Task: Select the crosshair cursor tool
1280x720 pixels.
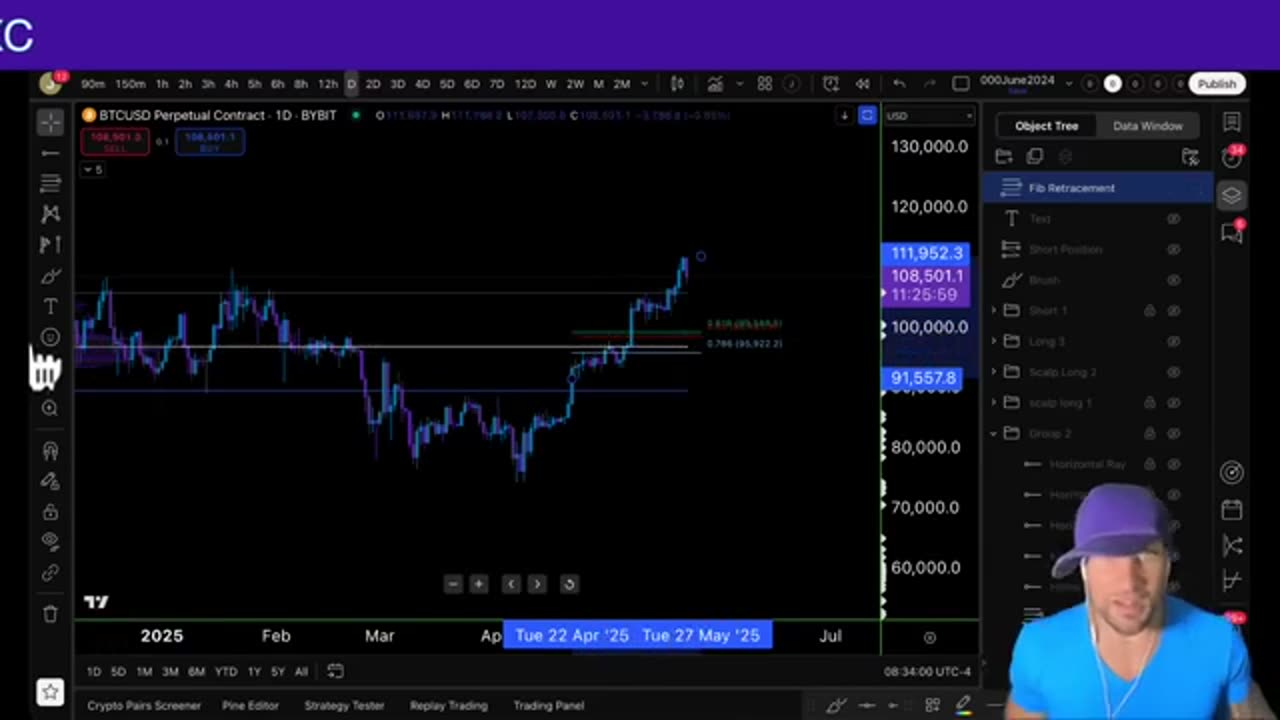Action: (50, 122)
